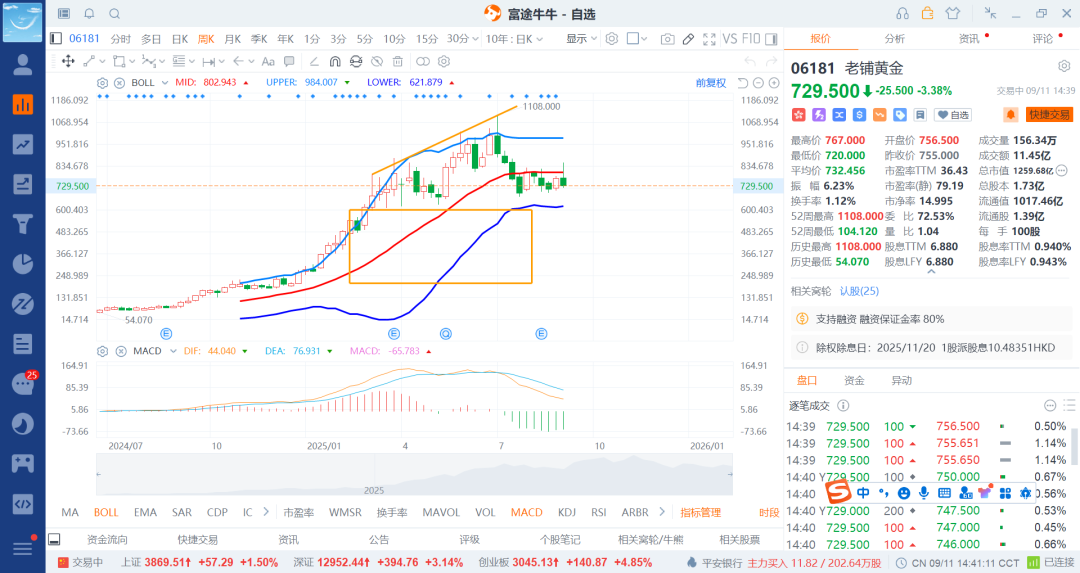
Task: Click the 快捷交易 orange button
Action: (x=1049, y=115)
